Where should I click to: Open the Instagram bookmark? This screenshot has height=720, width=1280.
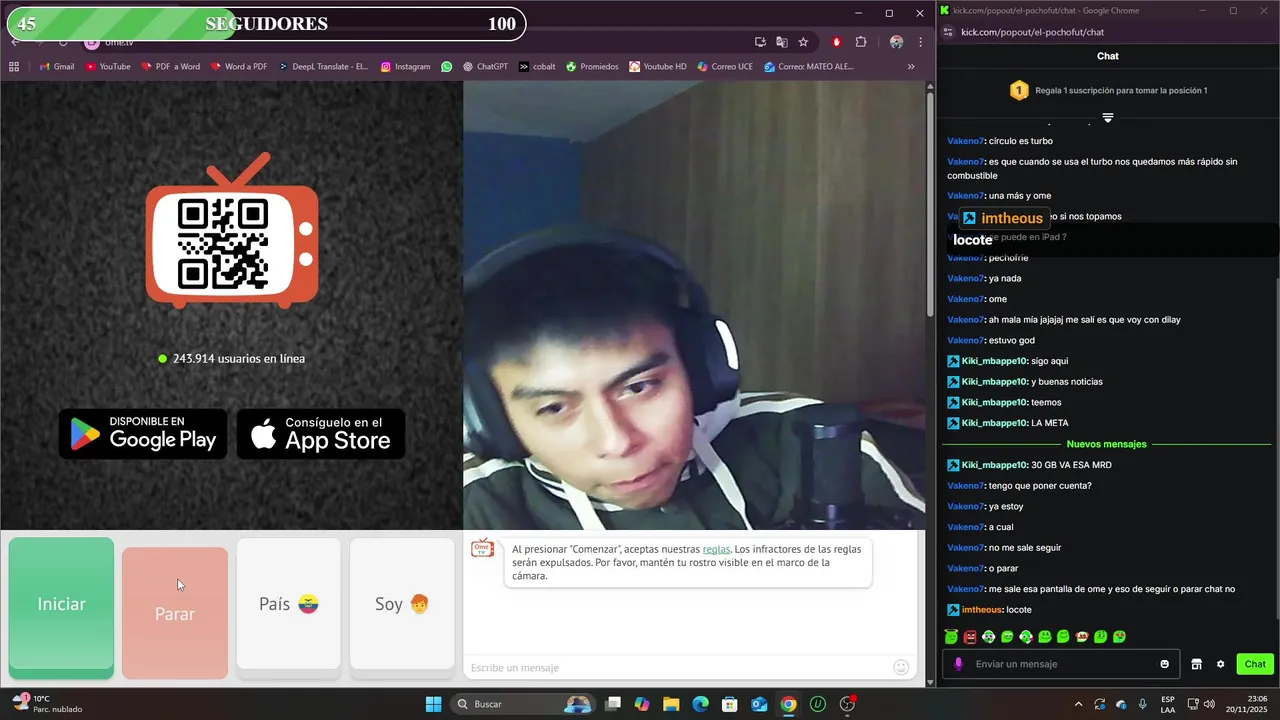[x=405, y=67]
